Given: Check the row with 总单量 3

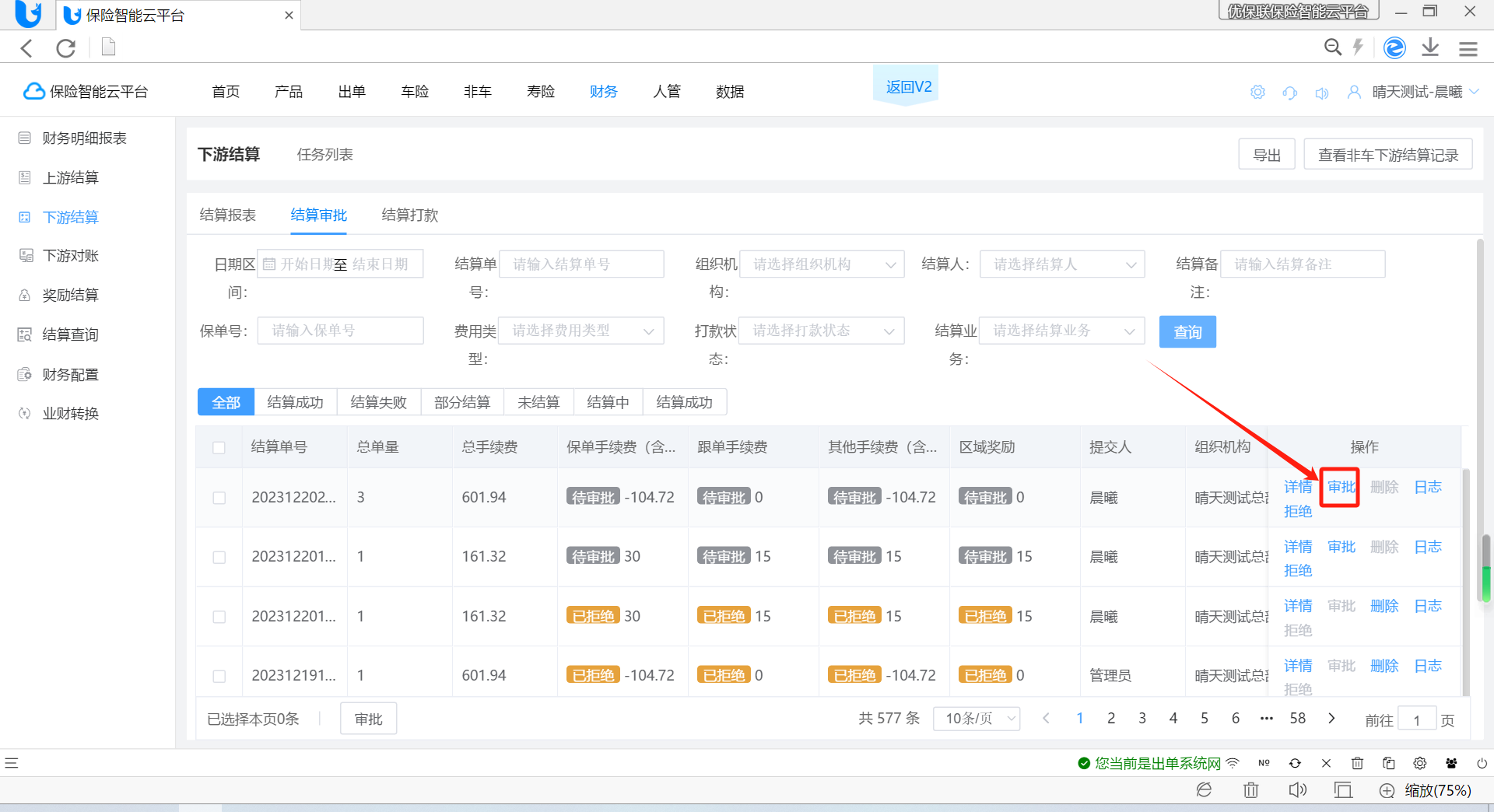Looking at the screenshot, I should 219,498.
